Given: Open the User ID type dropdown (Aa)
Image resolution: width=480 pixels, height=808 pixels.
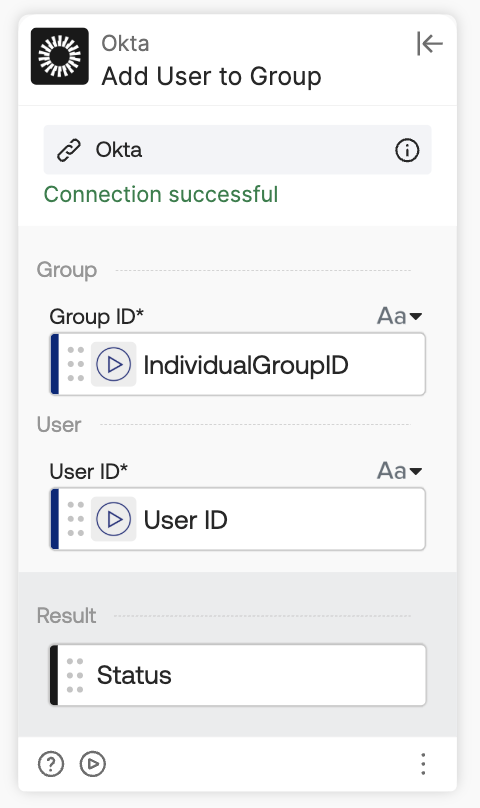Looking at the screenshot, I should (x=400, y=470).
